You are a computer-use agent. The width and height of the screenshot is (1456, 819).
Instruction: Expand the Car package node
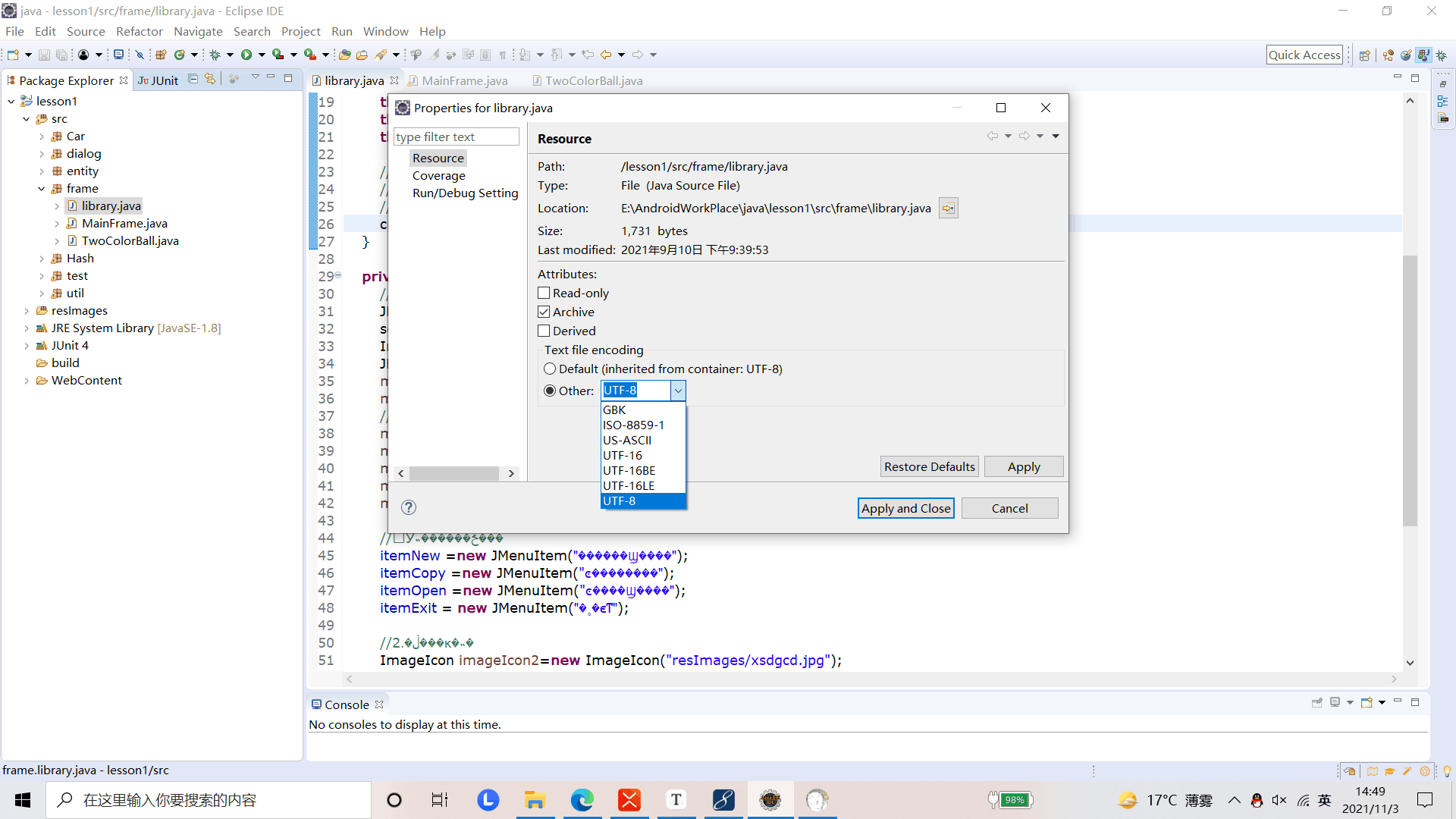pyautogui.click(x=42, y=136)
